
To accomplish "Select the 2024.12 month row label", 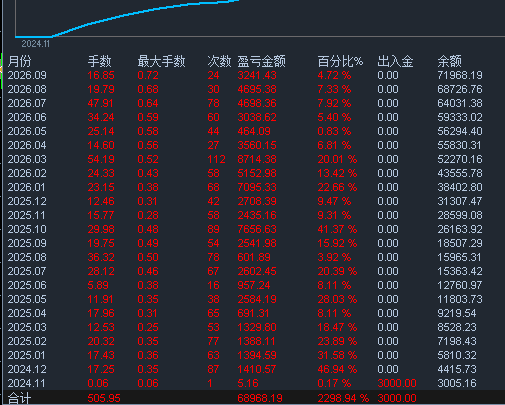I will coord(27,369).
